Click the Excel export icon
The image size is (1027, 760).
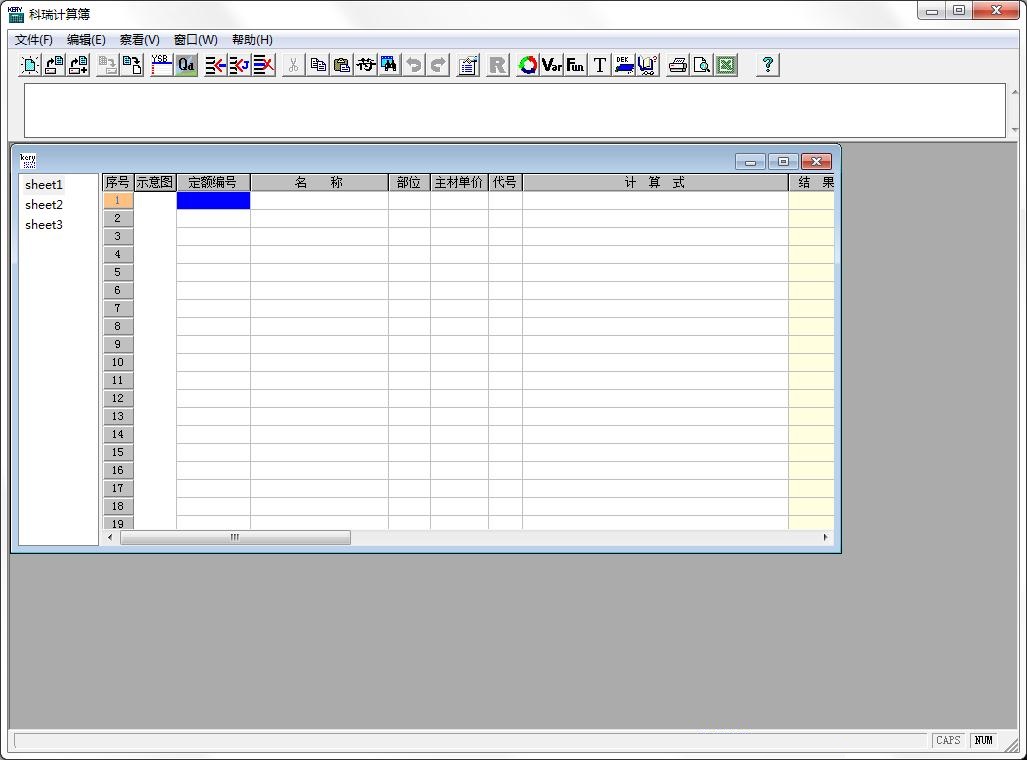(x=726, y=65)
